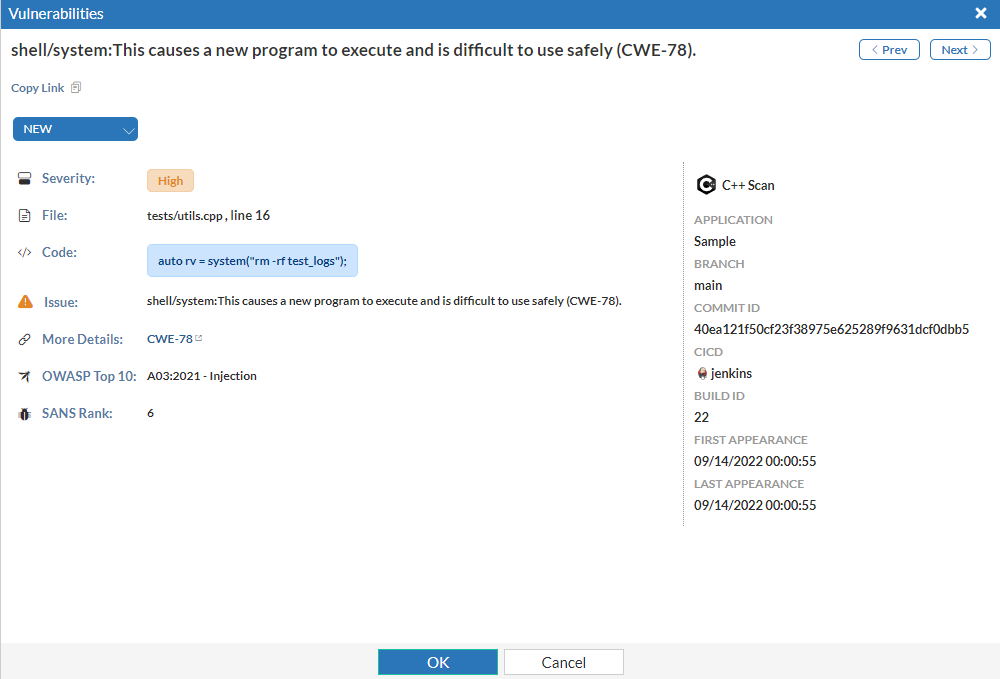1000x679 pixels.
Task: Open the NEW status dropdown
Action: [x=75, y=129]
